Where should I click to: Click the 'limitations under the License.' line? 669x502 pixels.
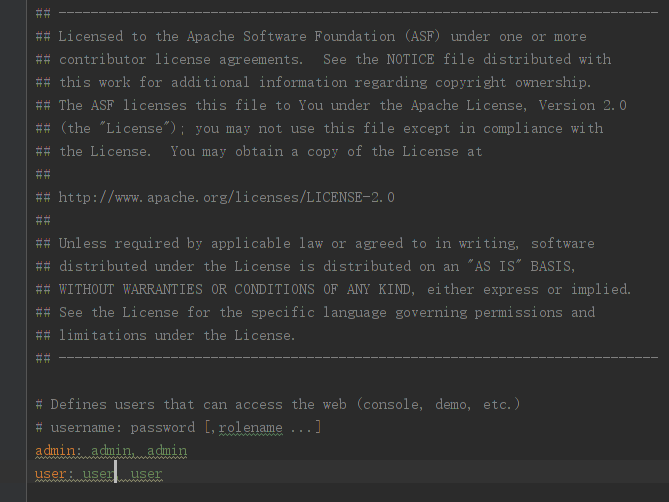(166, 336)
